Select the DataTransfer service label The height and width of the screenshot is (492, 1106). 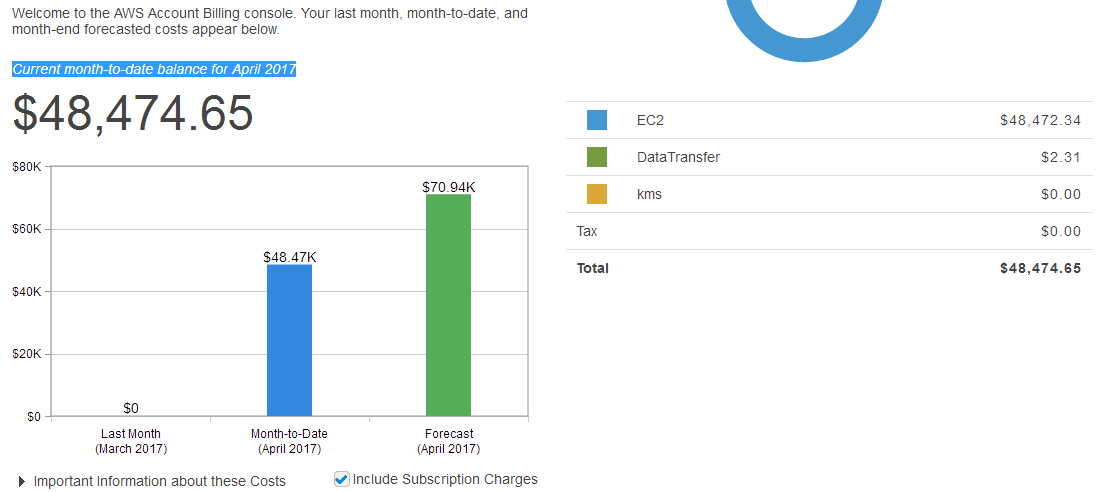(678, 157)
